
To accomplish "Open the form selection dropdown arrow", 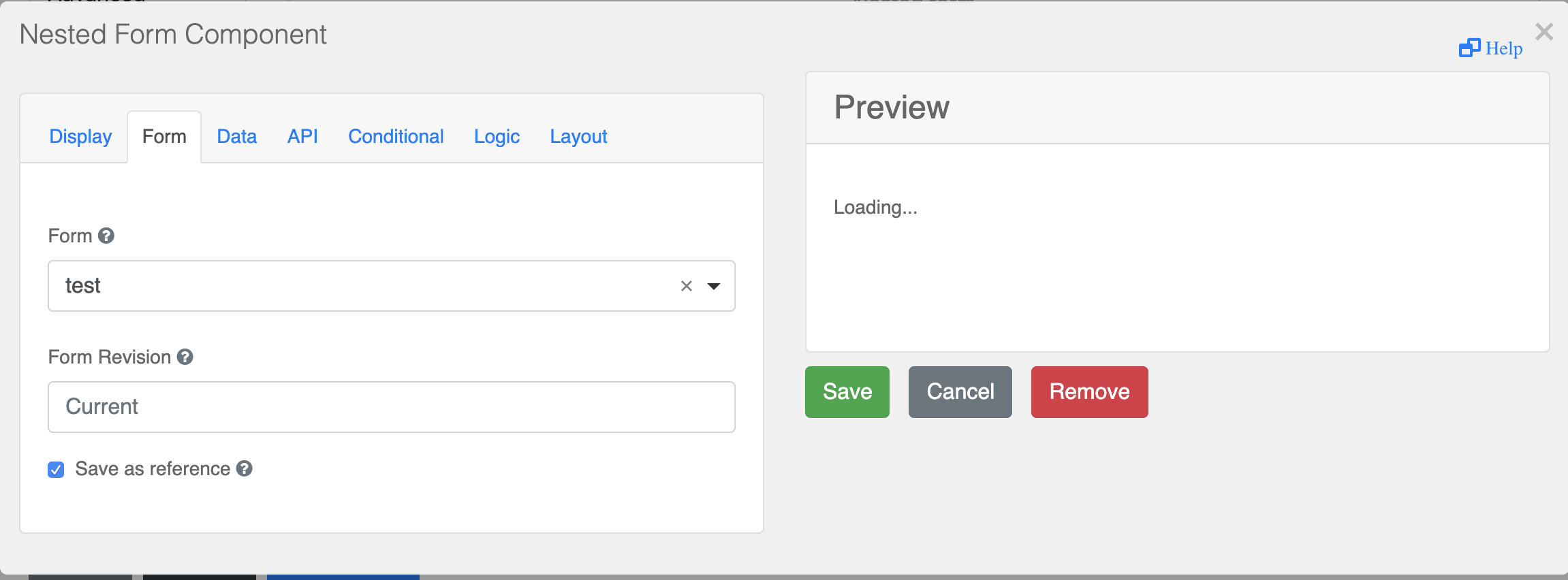I will 712,287.
